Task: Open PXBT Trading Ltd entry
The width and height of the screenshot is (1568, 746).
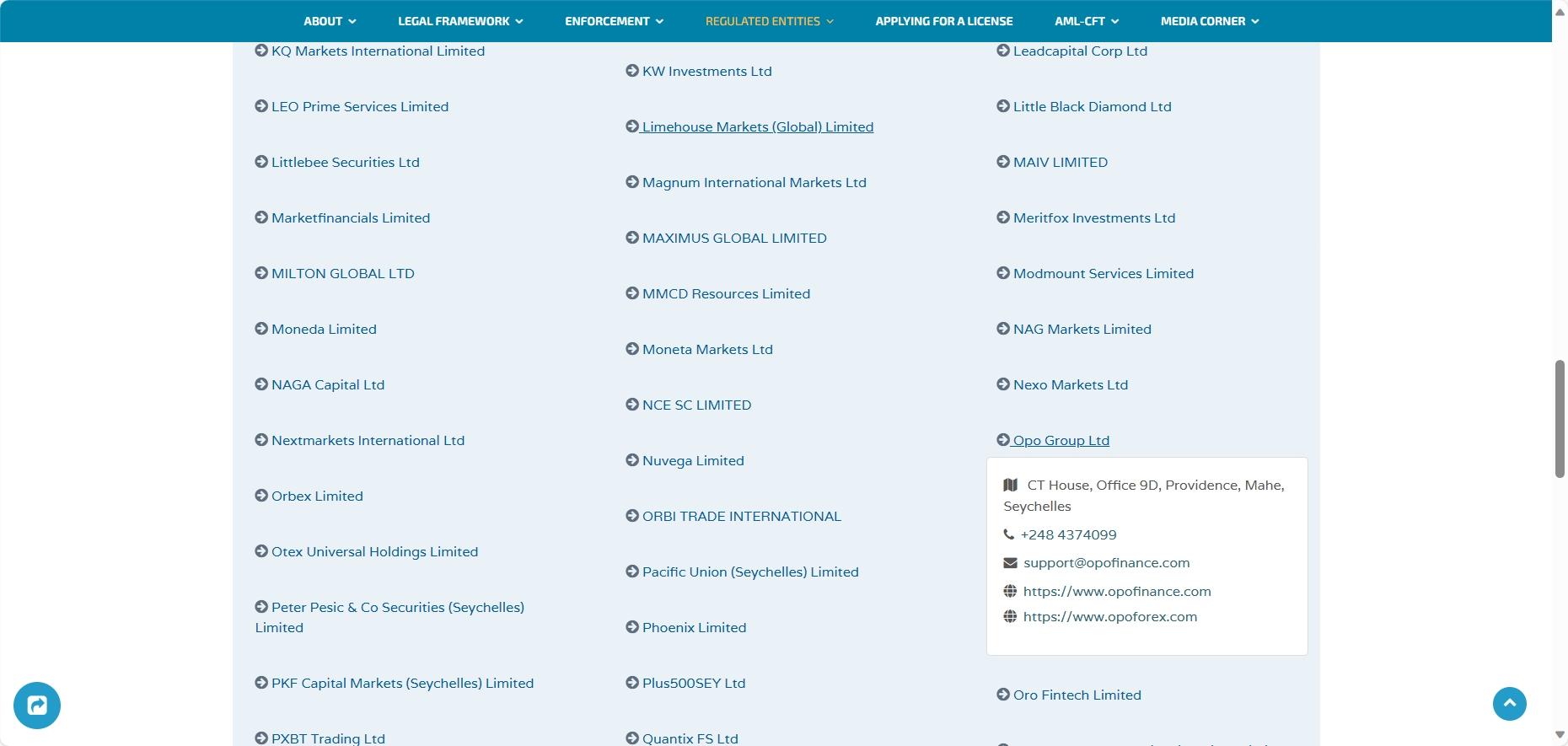Action: (x=328, y=738)
